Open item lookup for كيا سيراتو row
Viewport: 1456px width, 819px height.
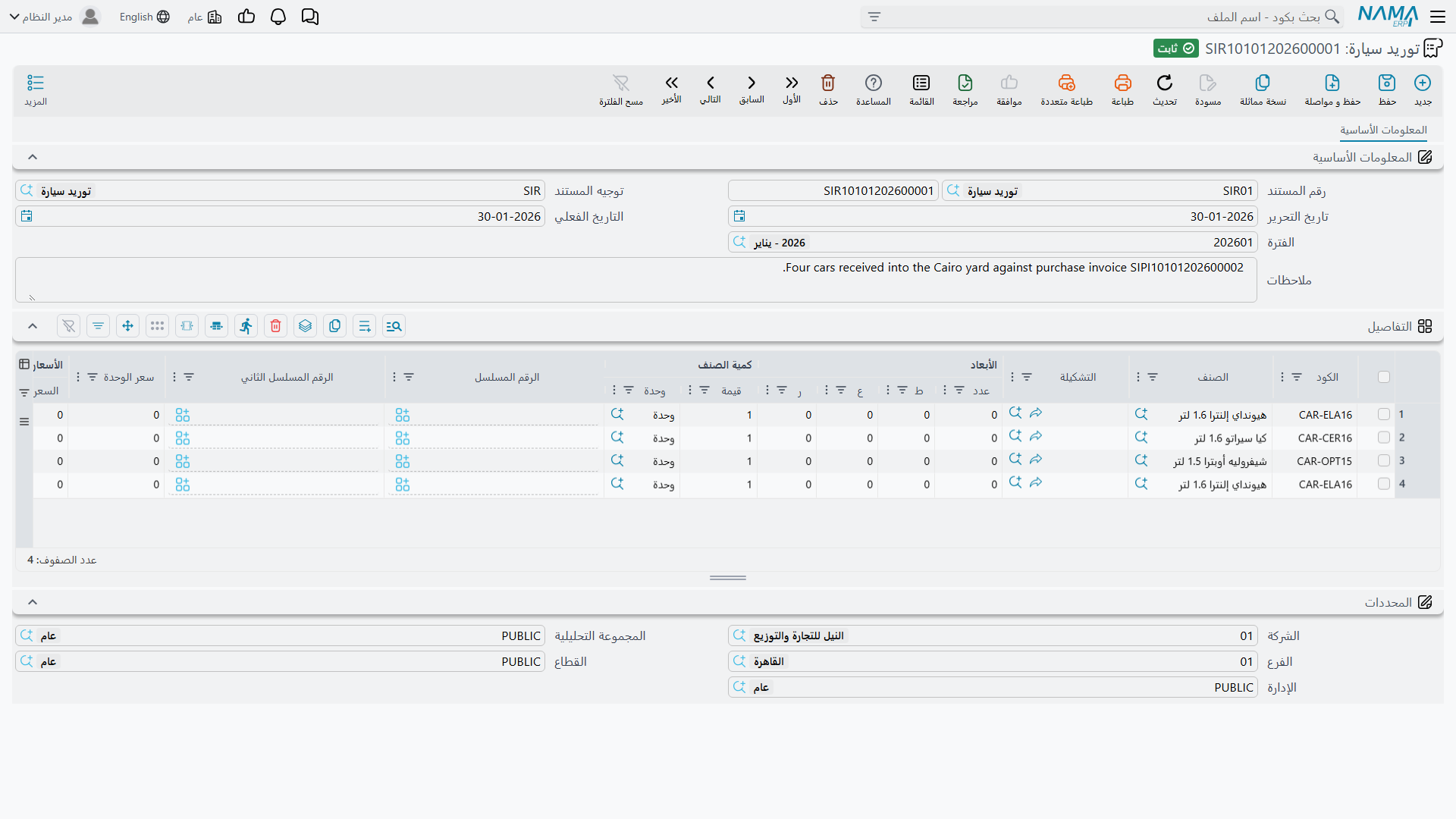point(1141,437)
